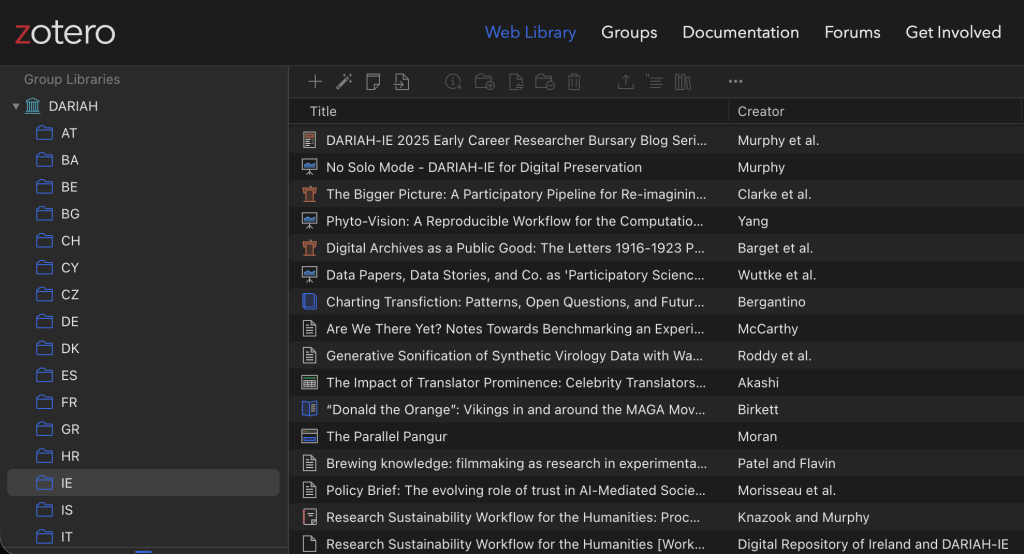The width and height of the screenshot is (1024, 554).
Task: Open the IT collection
Action: [143, 536]
